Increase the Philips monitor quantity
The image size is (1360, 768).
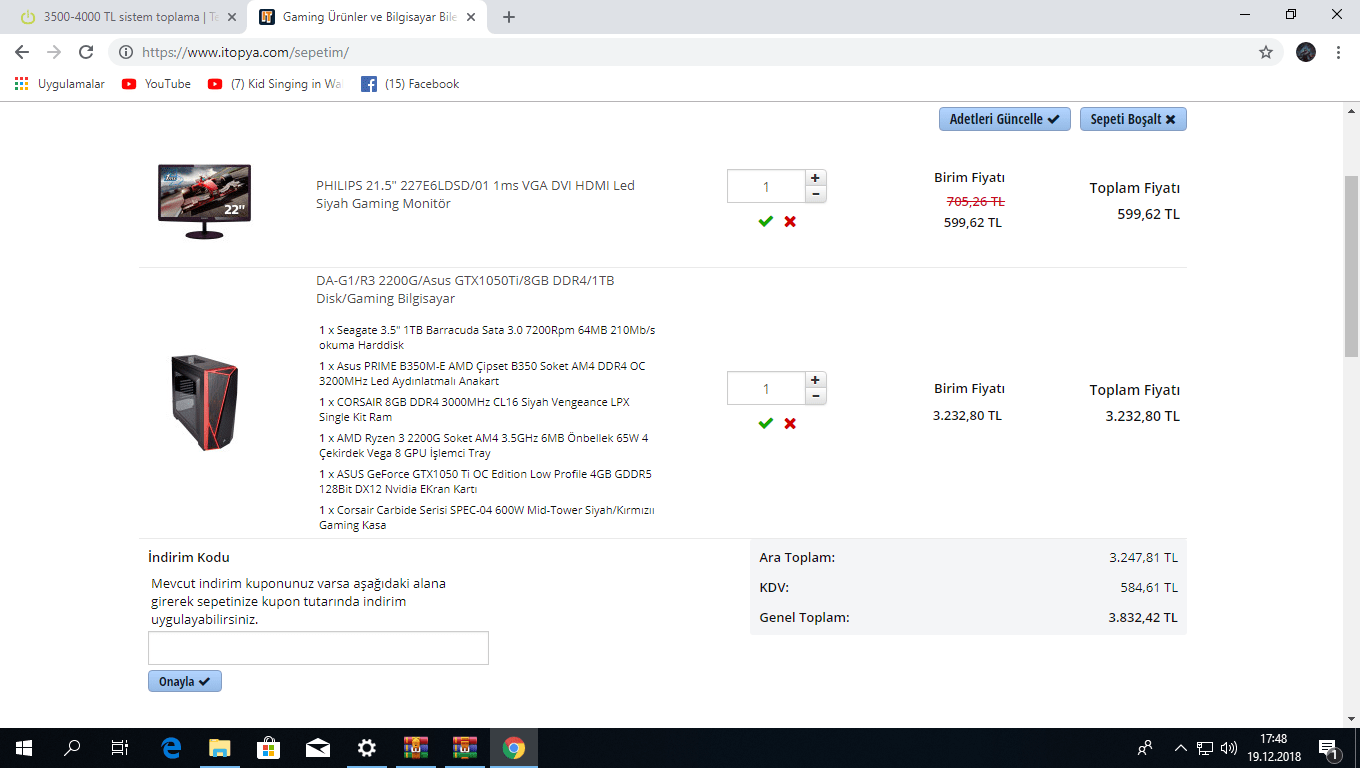[x=816, y=178]
